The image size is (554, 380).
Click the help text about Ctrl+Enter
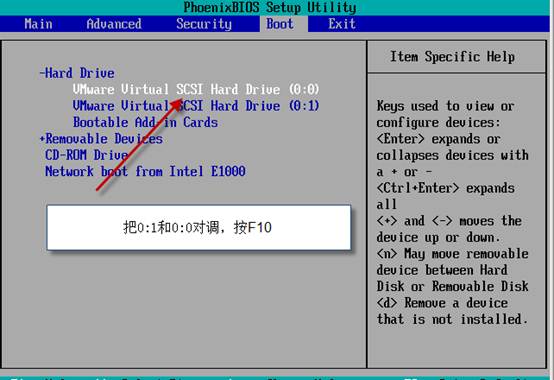445,196
